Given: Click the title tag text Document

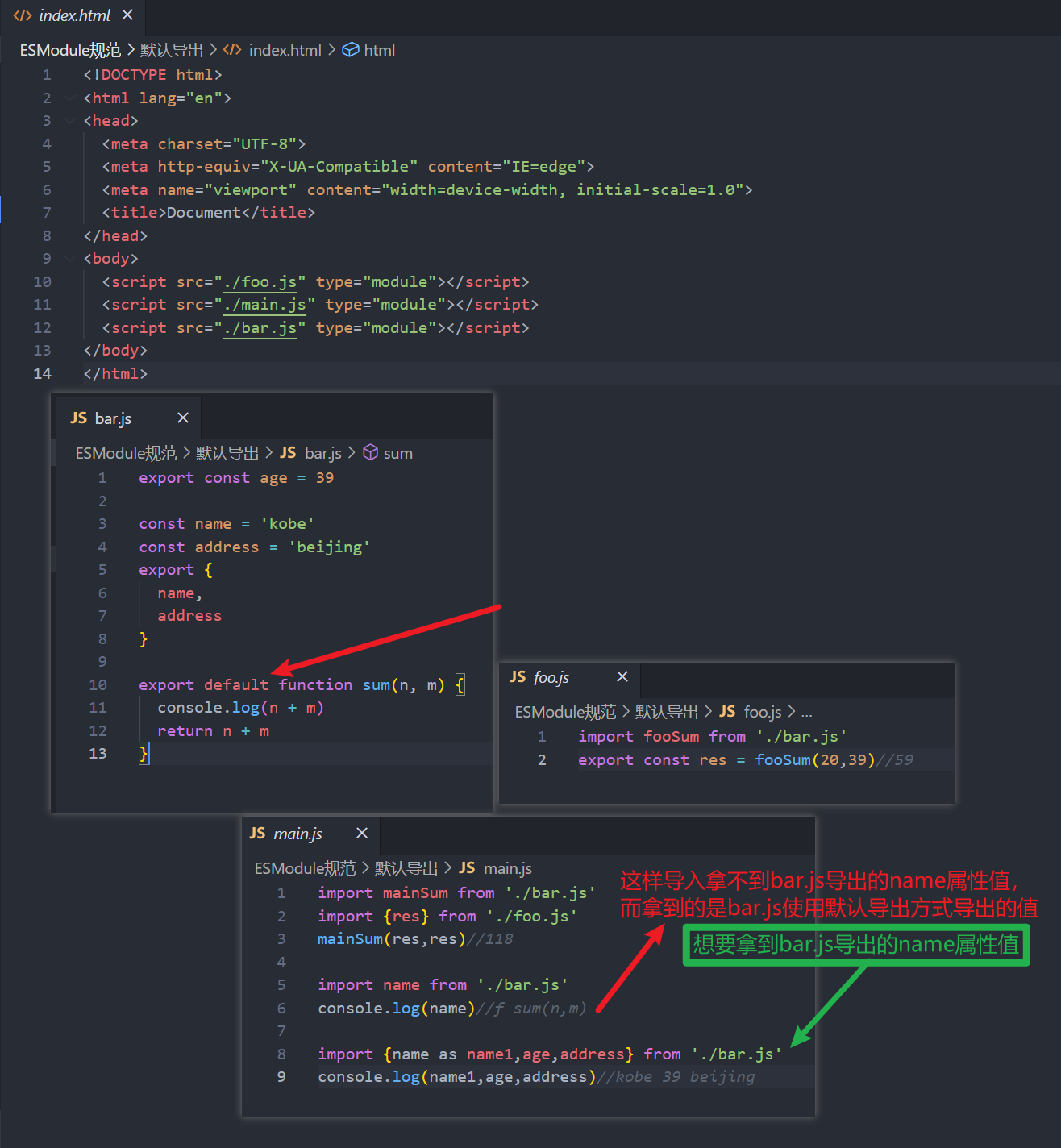Looking at the screenshot, I should pos(203,213).
